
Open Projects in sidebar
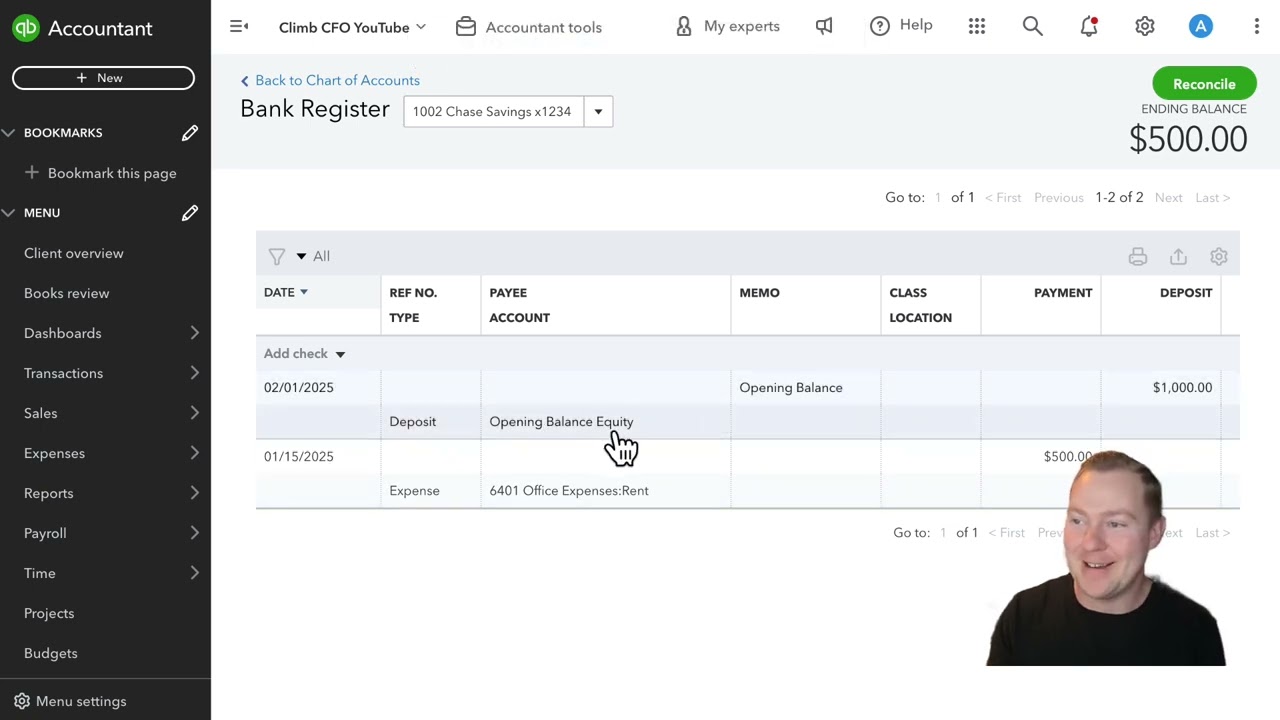(x=49, y=613)
